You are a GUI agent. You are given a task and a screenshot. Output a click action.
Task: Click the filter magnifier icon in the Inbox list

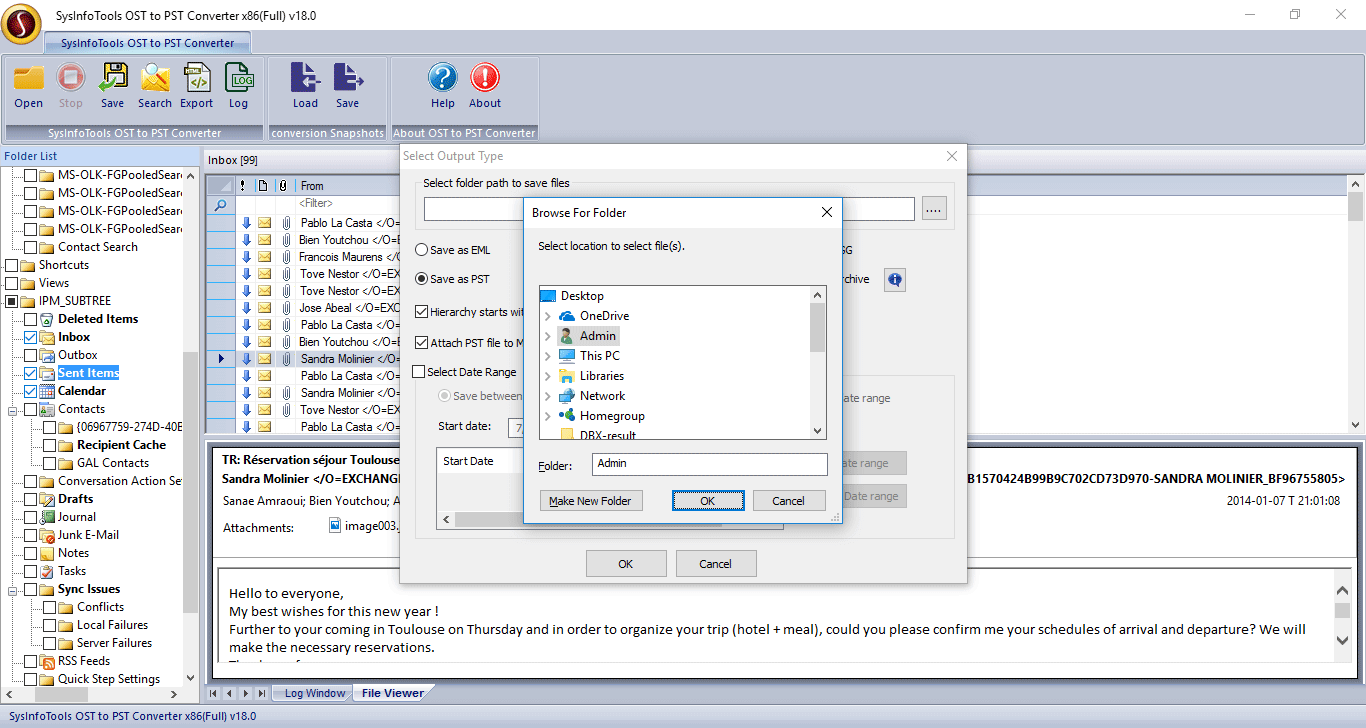[221, 204]
